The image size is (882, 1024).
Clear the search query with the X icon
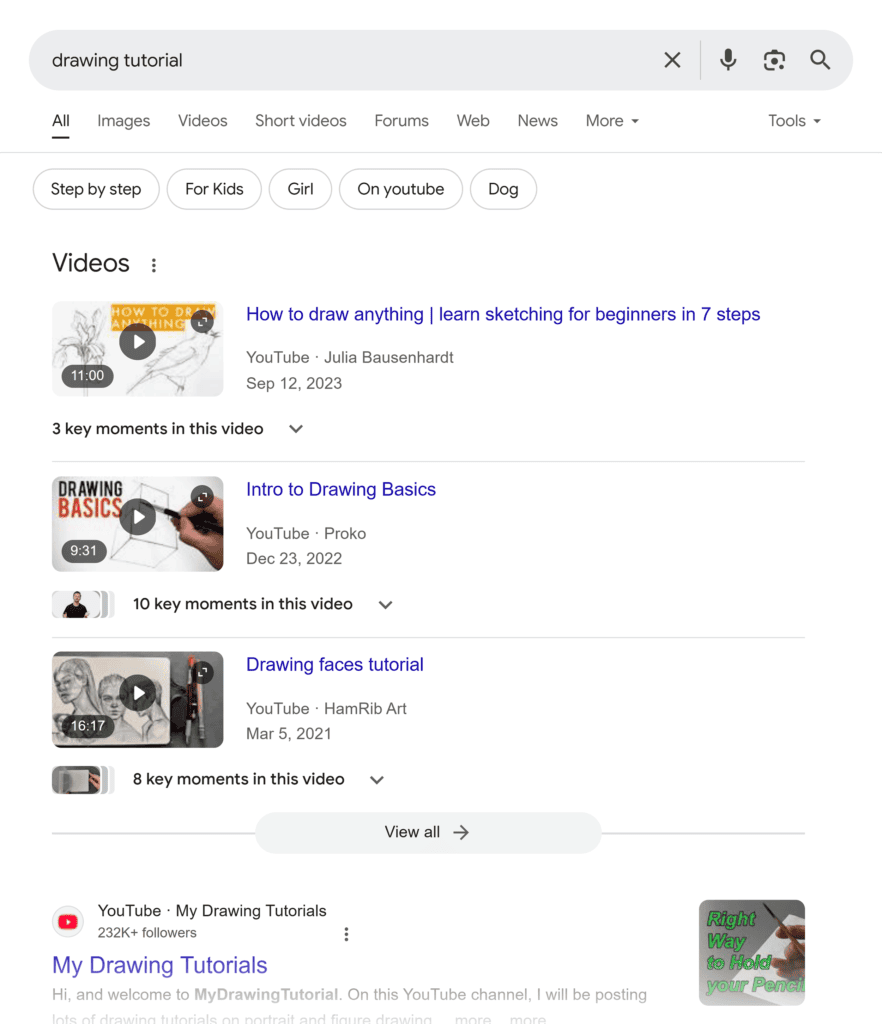click(x=672, y=59)
